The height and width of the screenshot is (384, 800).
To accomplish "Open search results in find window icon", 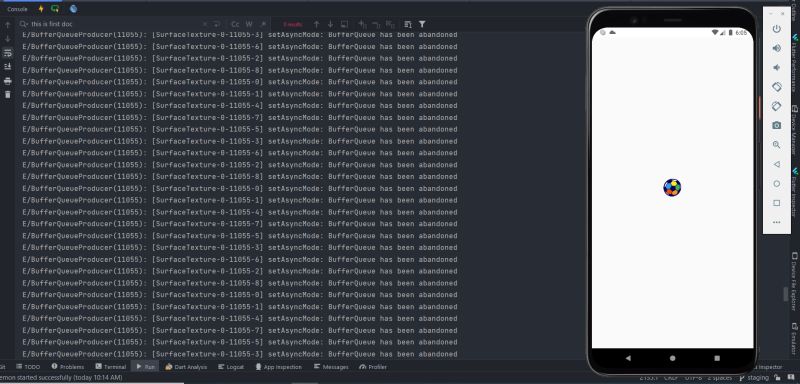I will click(x=344, y=24).
